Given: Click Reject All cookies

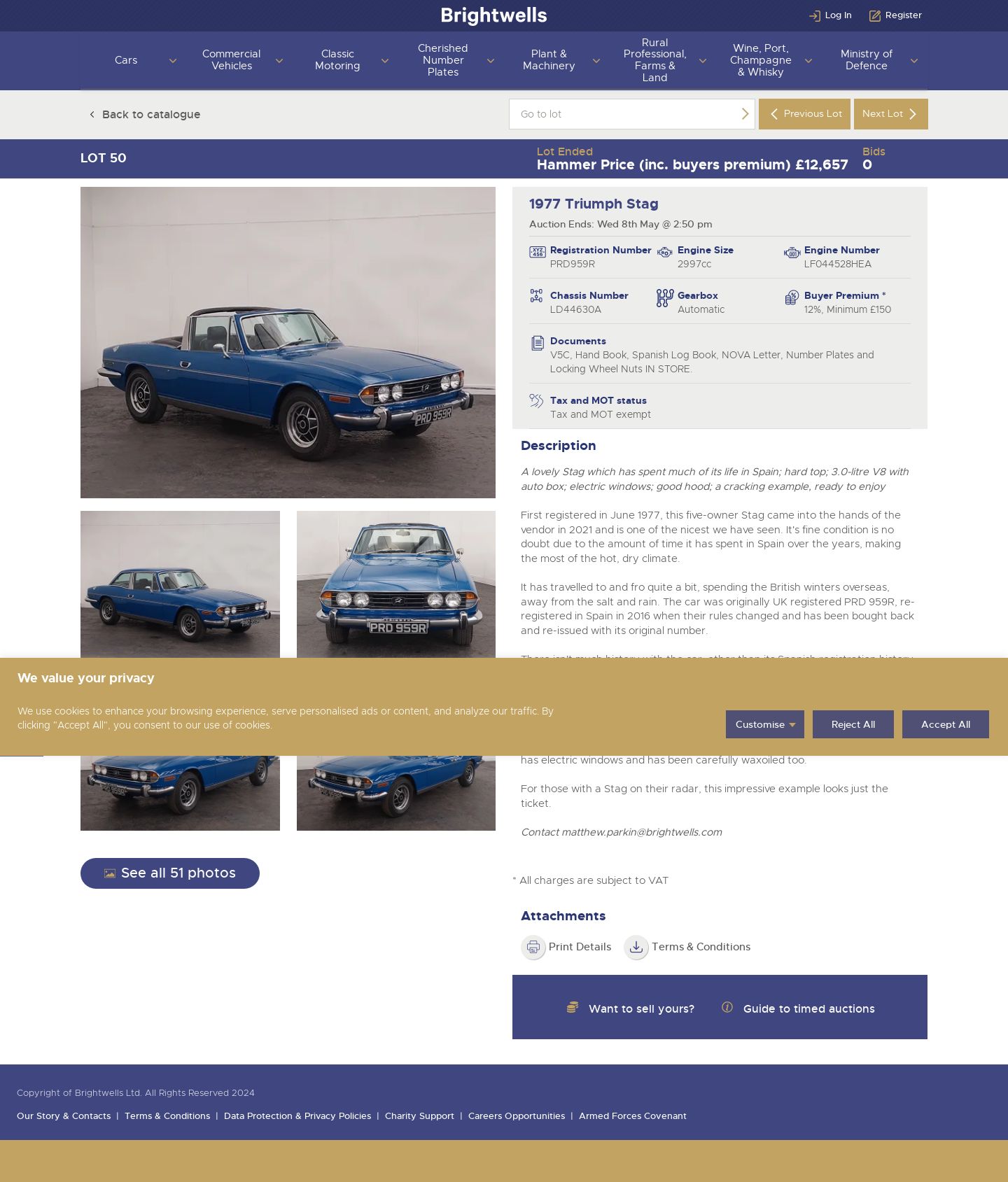Looking at the screenshot, I should pyautogui.click(x=853, y=724).
